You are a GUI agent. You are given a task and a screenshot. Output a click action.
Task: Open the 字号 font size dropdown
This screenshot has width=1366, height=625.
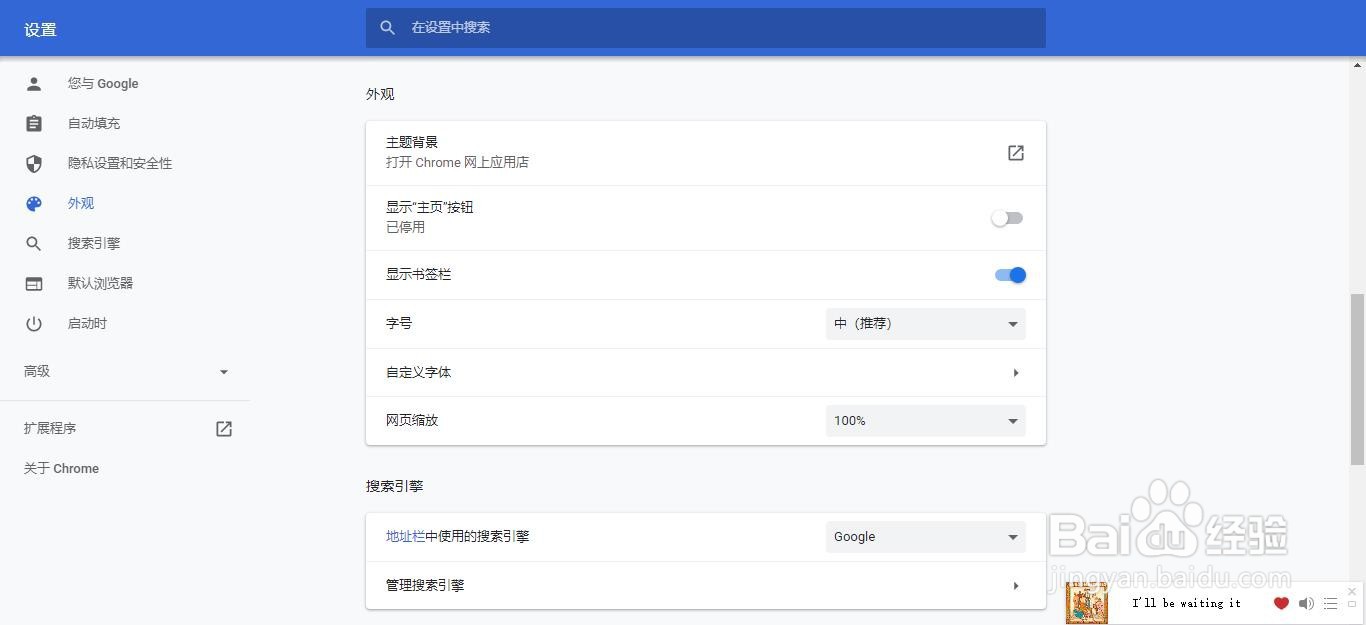coord(925,324)
